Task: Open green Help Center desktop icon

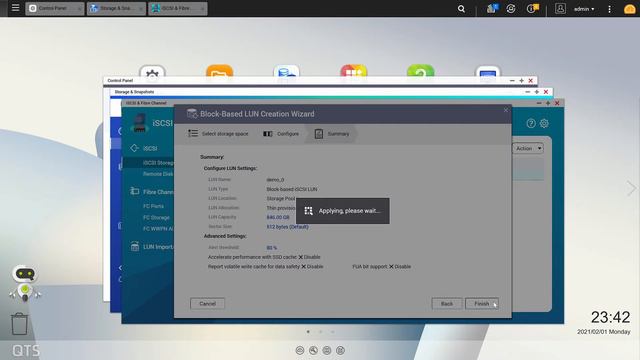Action: [420, 71]
